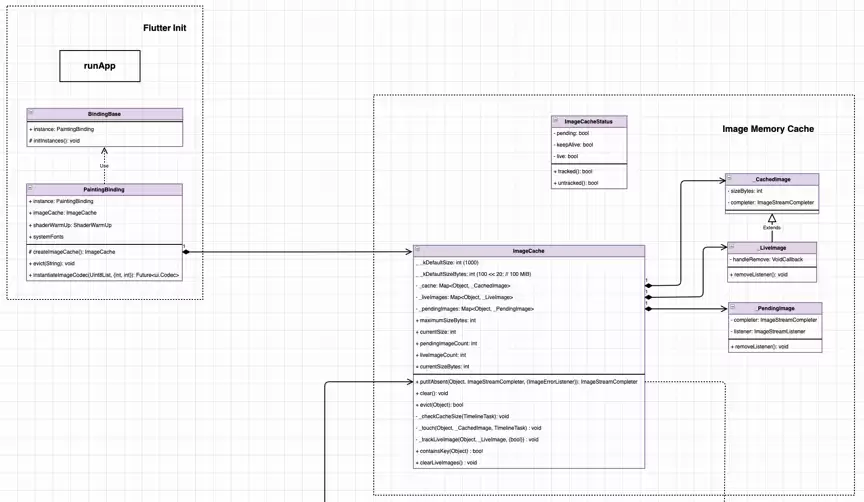Image resolution: width=864 pixels, height=502 pixels.
Task: Select the 'listener: ImageStreamListener' row
Action: click(x=775, y=332)
